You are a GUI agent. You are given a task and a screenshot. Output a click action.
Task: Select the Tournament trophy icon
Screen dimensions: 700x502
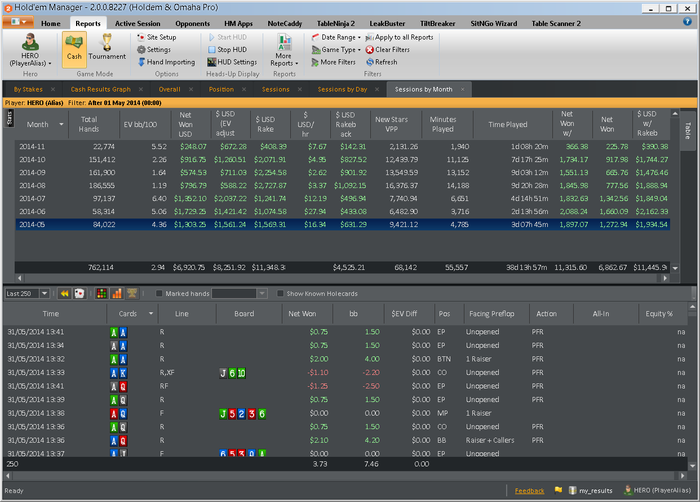click(x=107, y=43)
